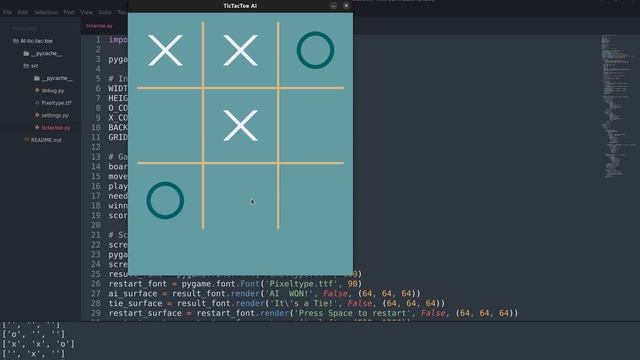Viewport: 640px width, 360px height.
Task: Click the empty middle-left cell of the board
Action: [x=165, y=125]
